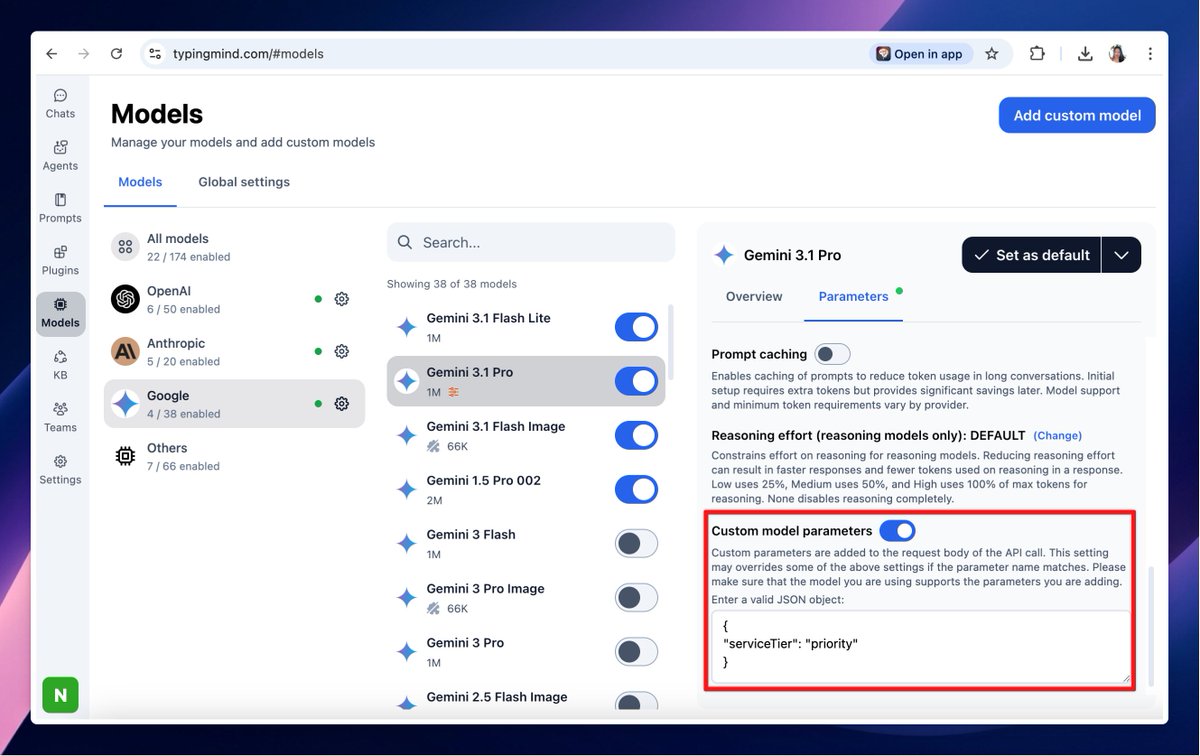Click into the model Search field
This screenshot has height=756, width=1200.
coord(531,242)
